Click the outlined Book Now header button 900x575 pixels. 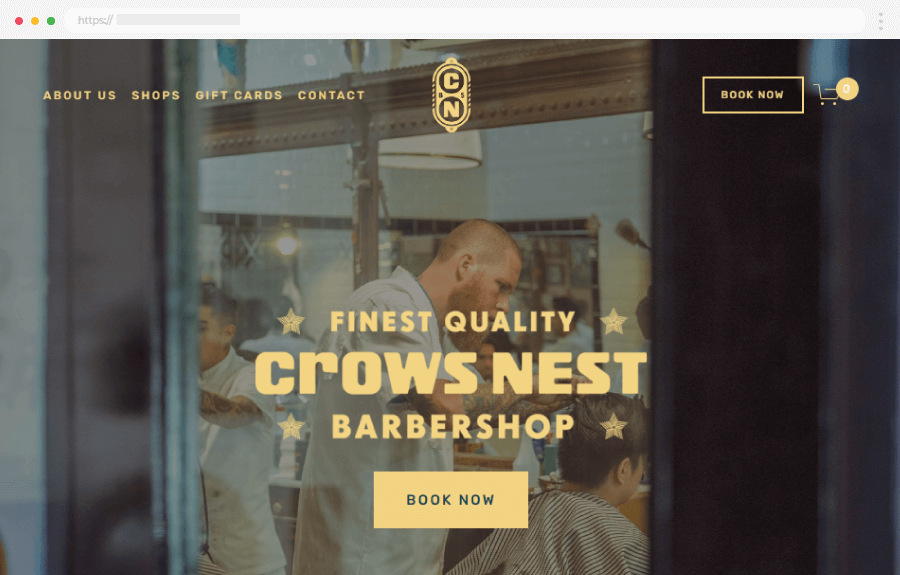[x=752, y=95]
